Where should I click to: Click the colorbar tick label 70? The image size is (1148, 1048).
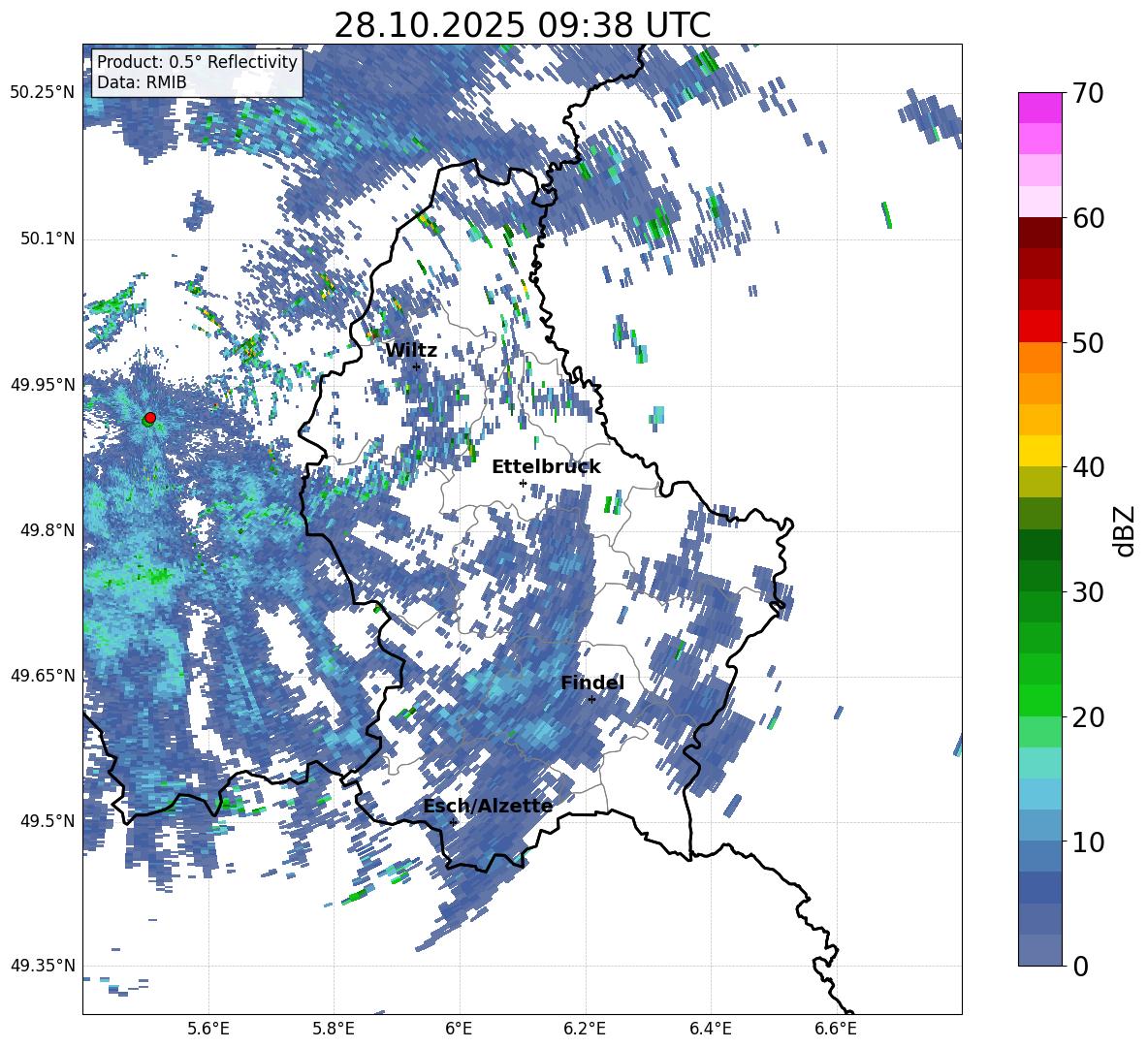[1088, 93]
